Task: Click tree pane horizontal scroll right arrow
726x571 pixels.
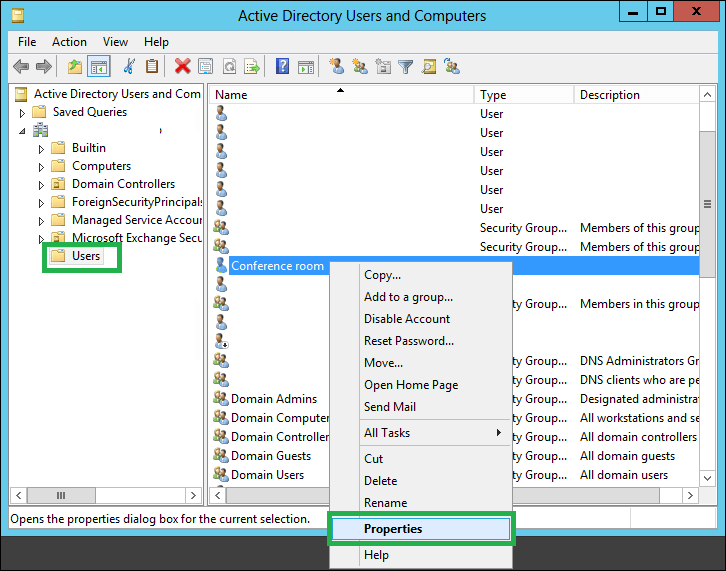Action: (x=193, y=496)
